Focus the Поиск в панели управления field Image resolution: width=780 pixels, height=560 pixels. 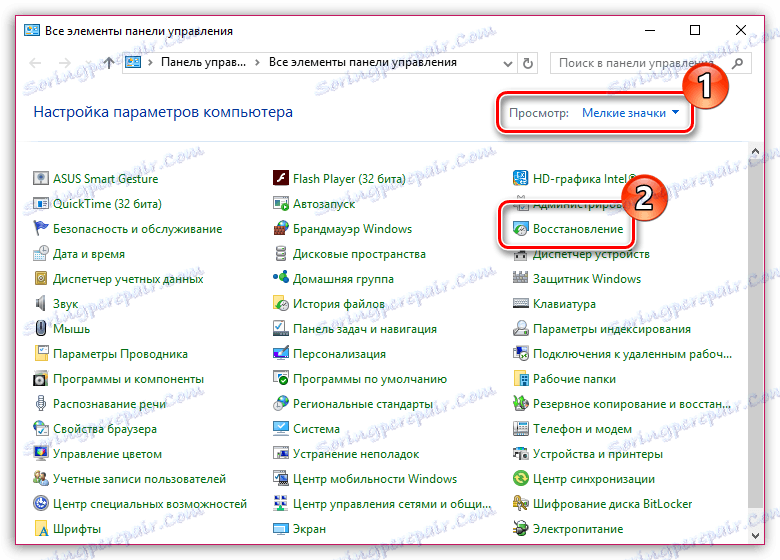coord(651,63)
